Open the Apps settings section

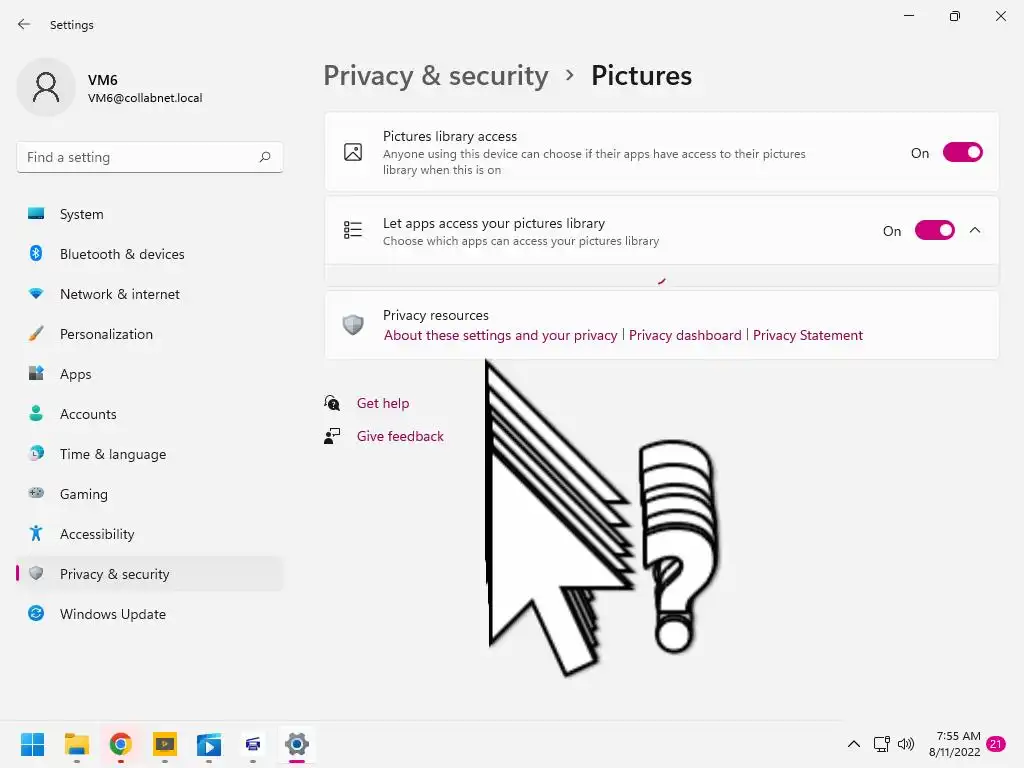75,374
